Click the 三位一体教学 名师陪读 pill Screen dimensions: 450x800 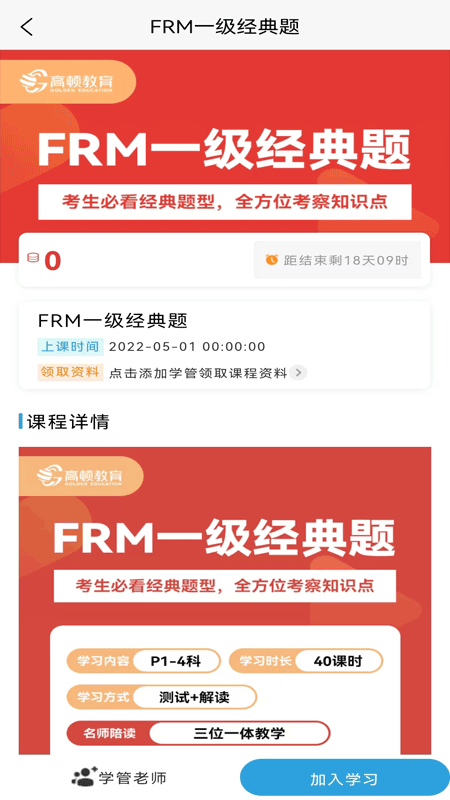click(198, 734)
